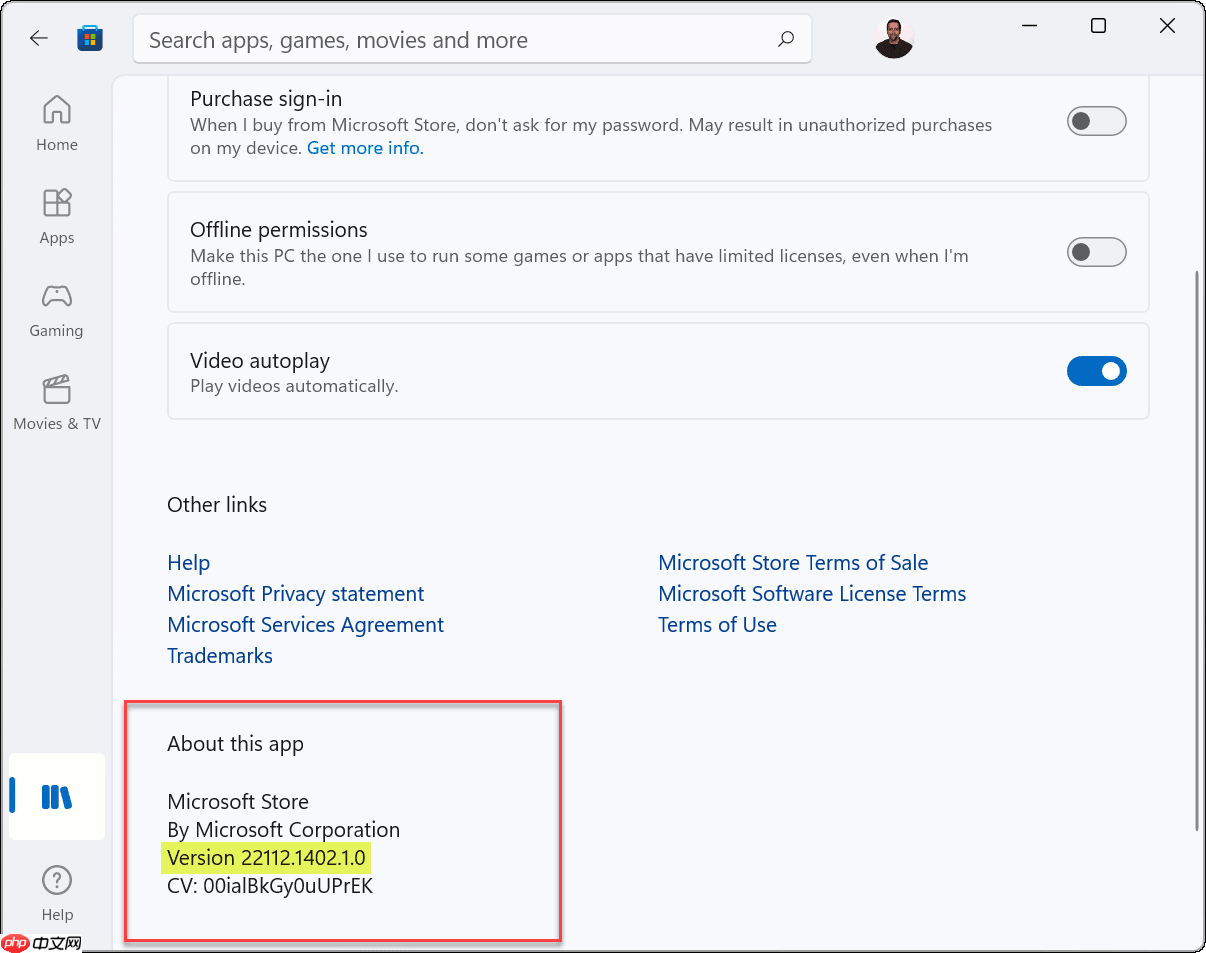
Task: Click the Other links heading
Action: coord(217,505)
